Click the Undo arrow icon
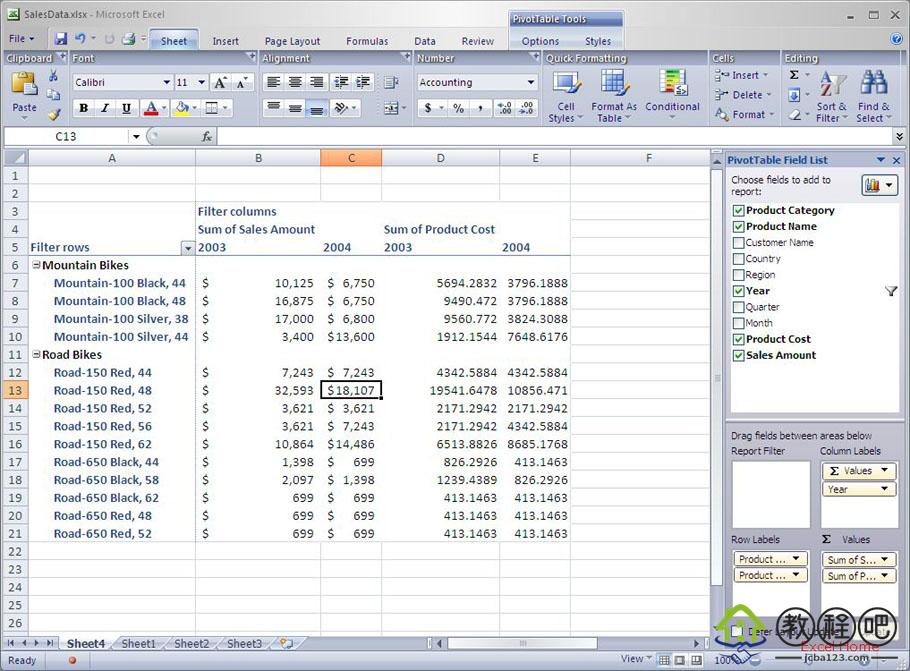910x671 pixels. pos(80,39)
